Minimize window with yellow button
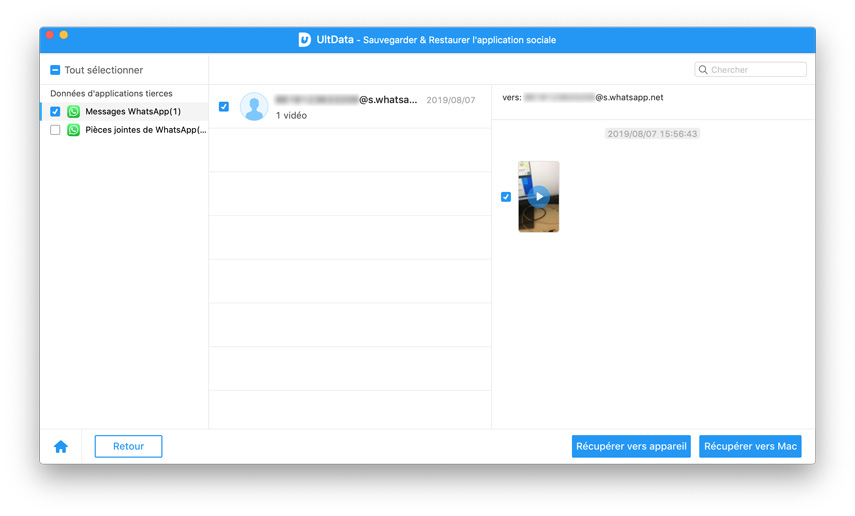Screen dimensions: 855x516 (x=64, y=35)
